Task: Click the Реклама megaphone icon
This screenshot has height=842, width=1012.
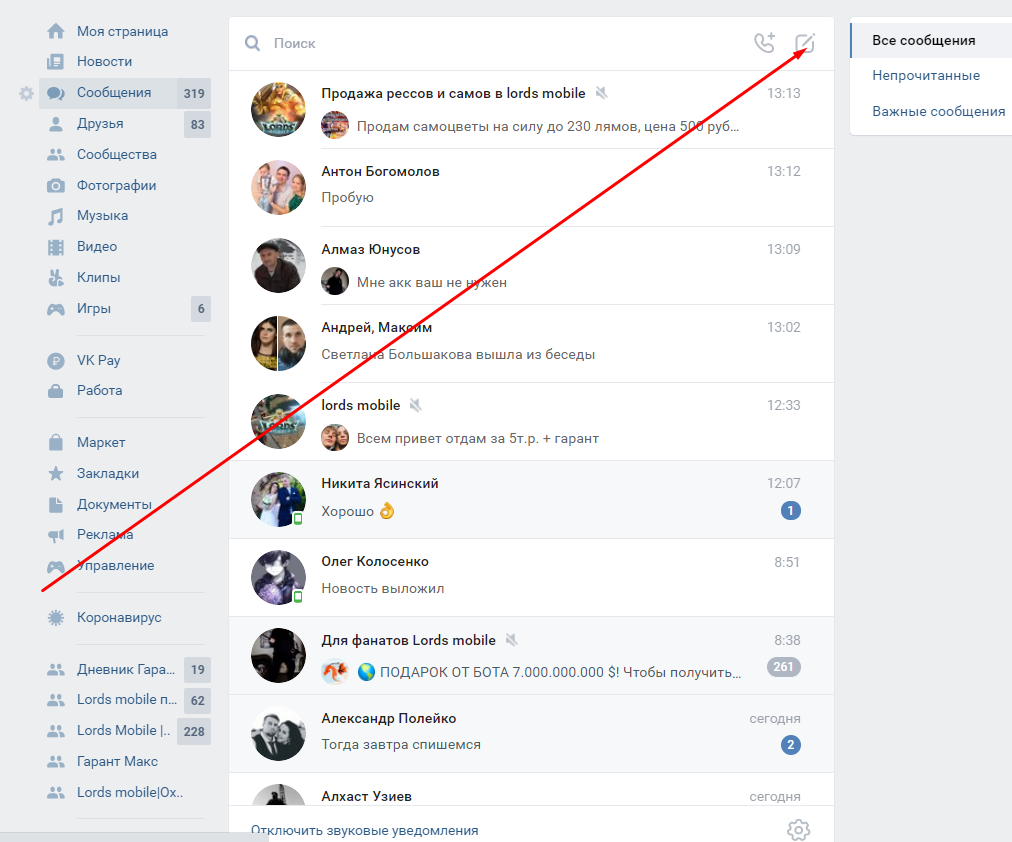Action: pyautogui.click(x=56, y=535)
